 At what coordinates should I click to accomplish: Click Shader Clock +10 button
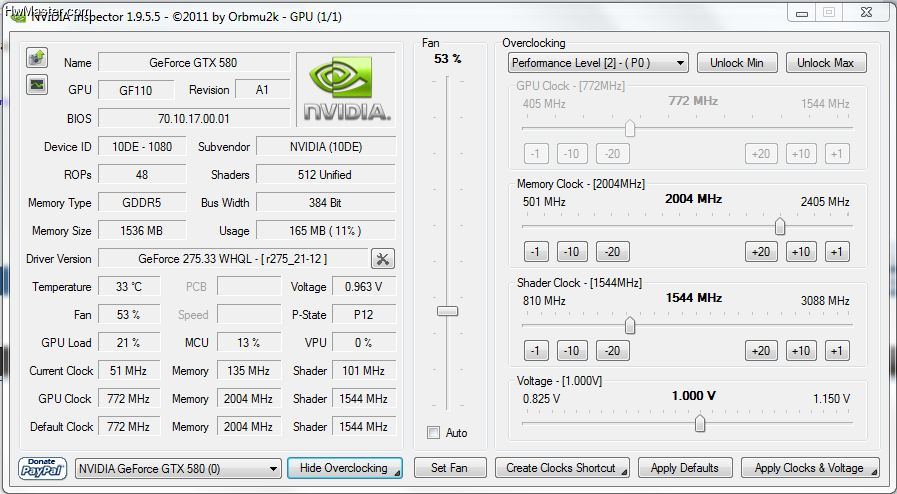click(x=801, y=350)
